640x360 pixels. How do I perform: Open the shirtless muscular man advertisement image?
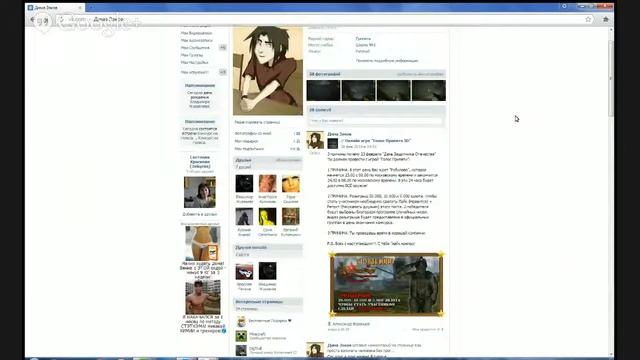click(203, 297)
